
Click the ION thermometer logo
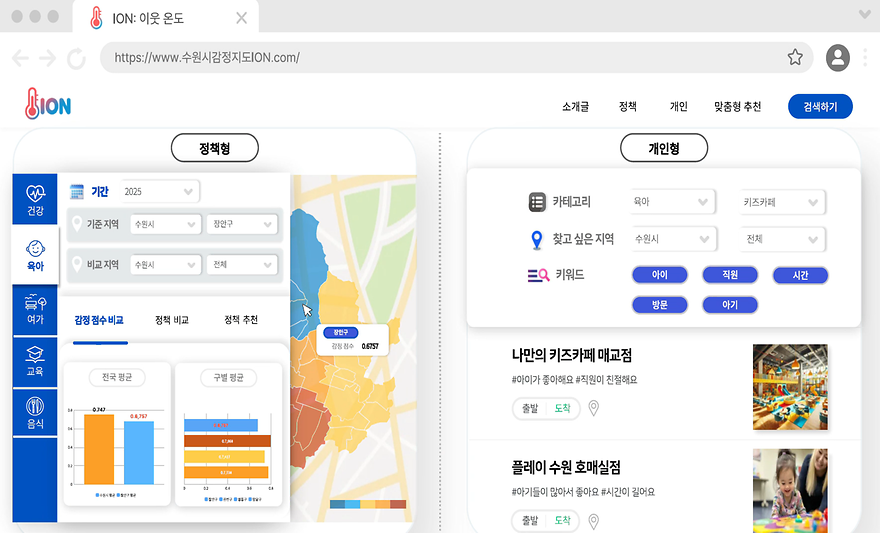coord(48,105)
